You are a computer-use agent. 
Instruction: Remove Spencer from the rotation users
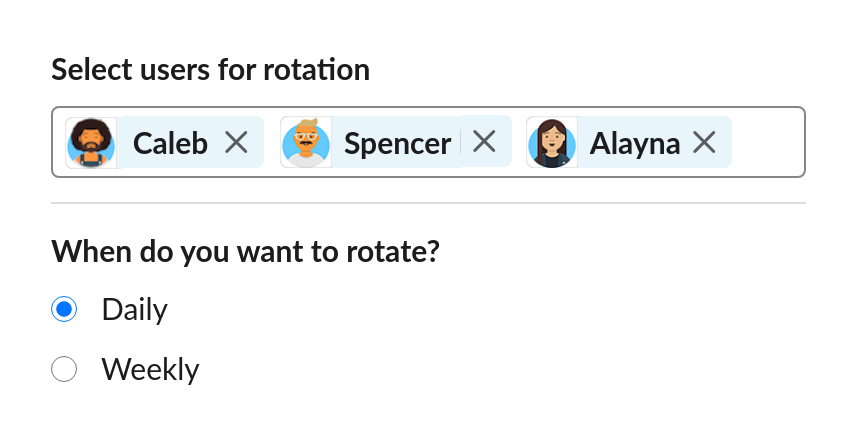click(484, 142)
